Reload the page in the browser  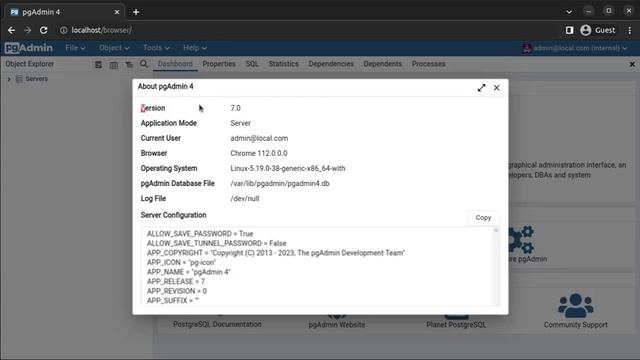coord(44,30)
